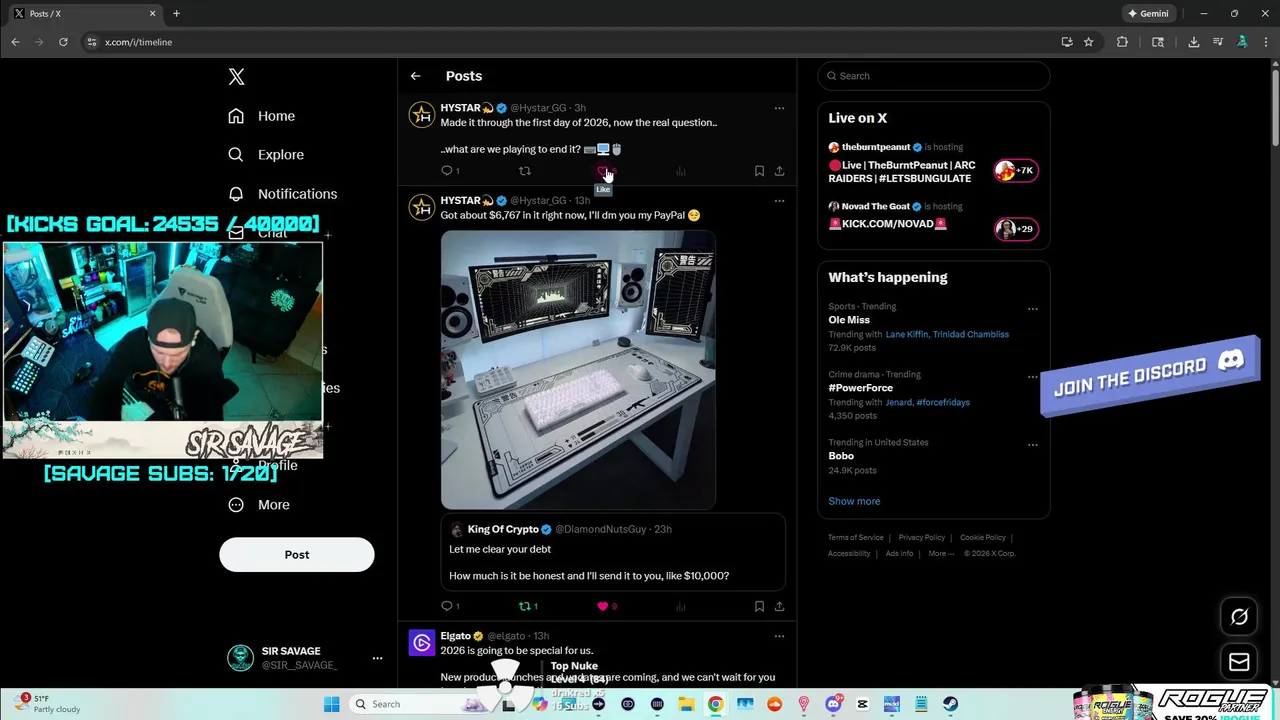Click the @Hystar_GG handle on the first post

click(538, 108)
